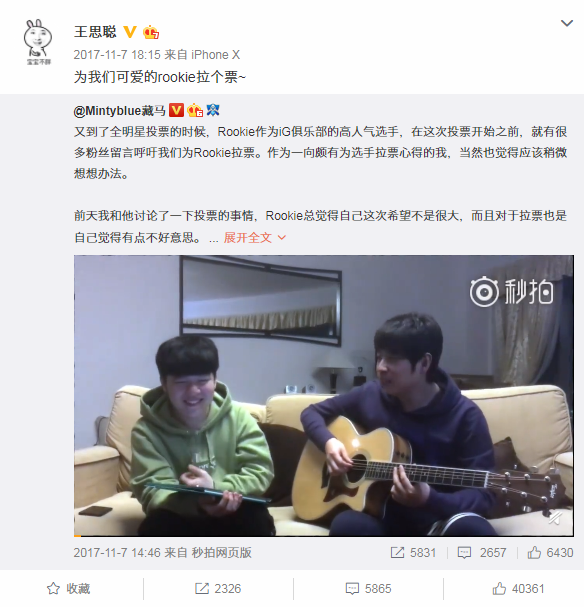The height and width of the screenshot is (607, 584).
Task: Click original post repost count 5831
Action: [x=413, y=552]
